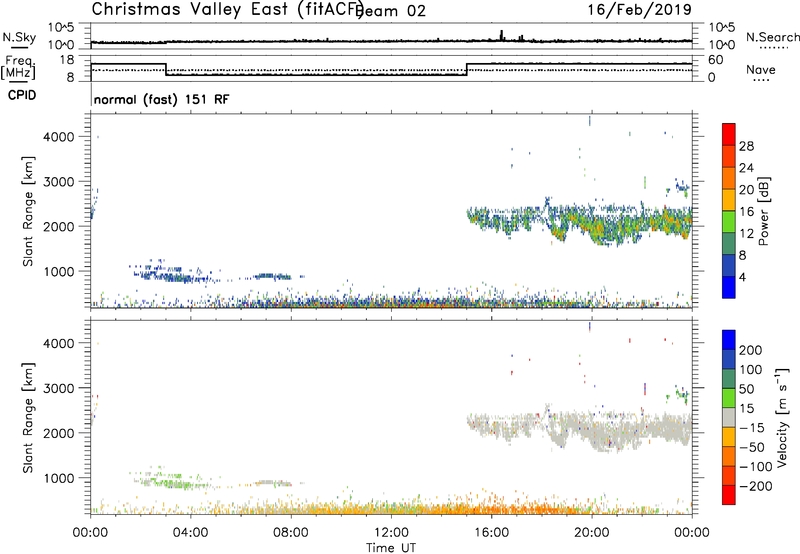800x554 pixels.
Task: Click the 'N.Search' legend label
Action: point(772,37)
